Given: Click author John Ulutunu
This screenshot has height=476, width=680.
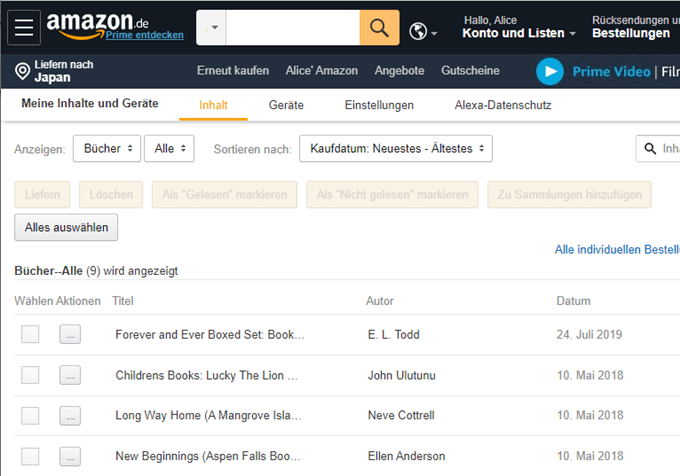Looking at the screenshot, I should [x=402, y=375].
